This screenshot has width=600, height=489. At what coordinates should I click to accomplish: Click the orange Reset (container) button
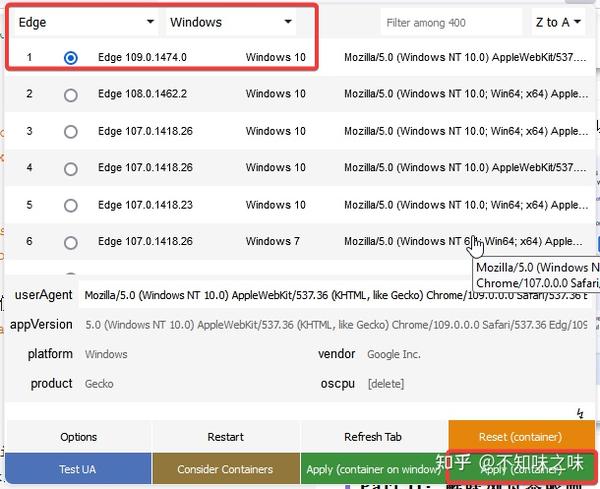pos(522,436)
